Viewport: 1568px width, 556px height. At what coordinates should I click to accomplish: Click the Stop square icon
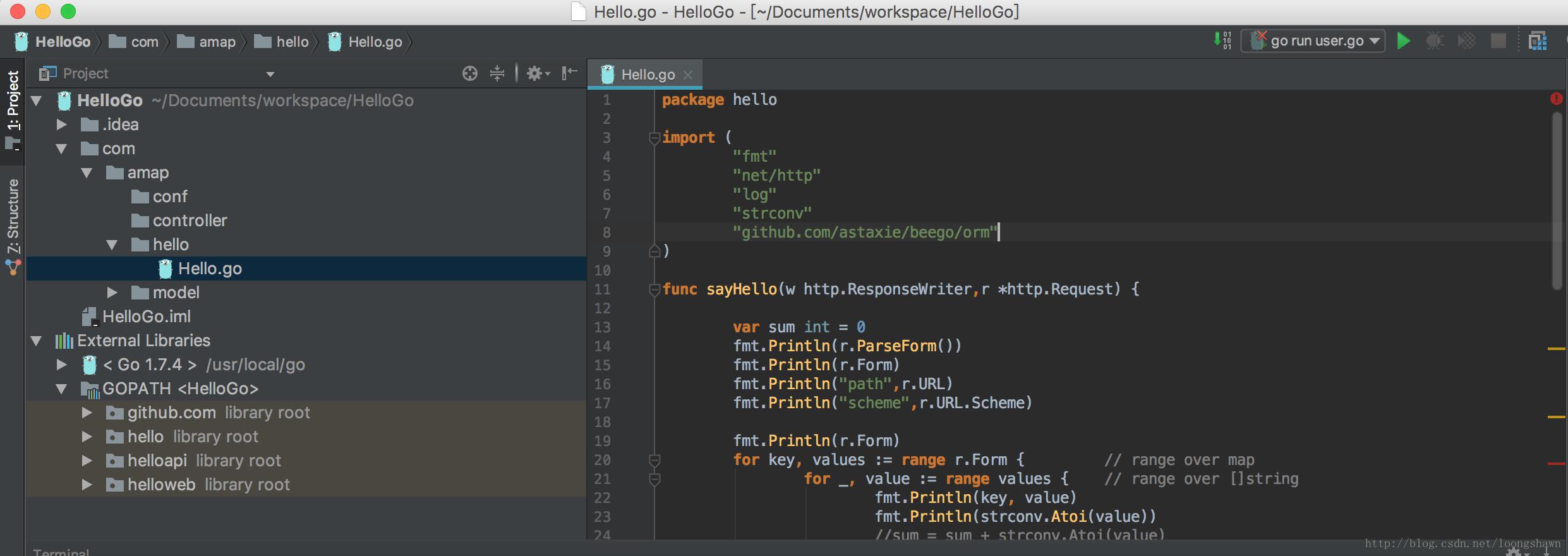click(x=1498, y=41)
